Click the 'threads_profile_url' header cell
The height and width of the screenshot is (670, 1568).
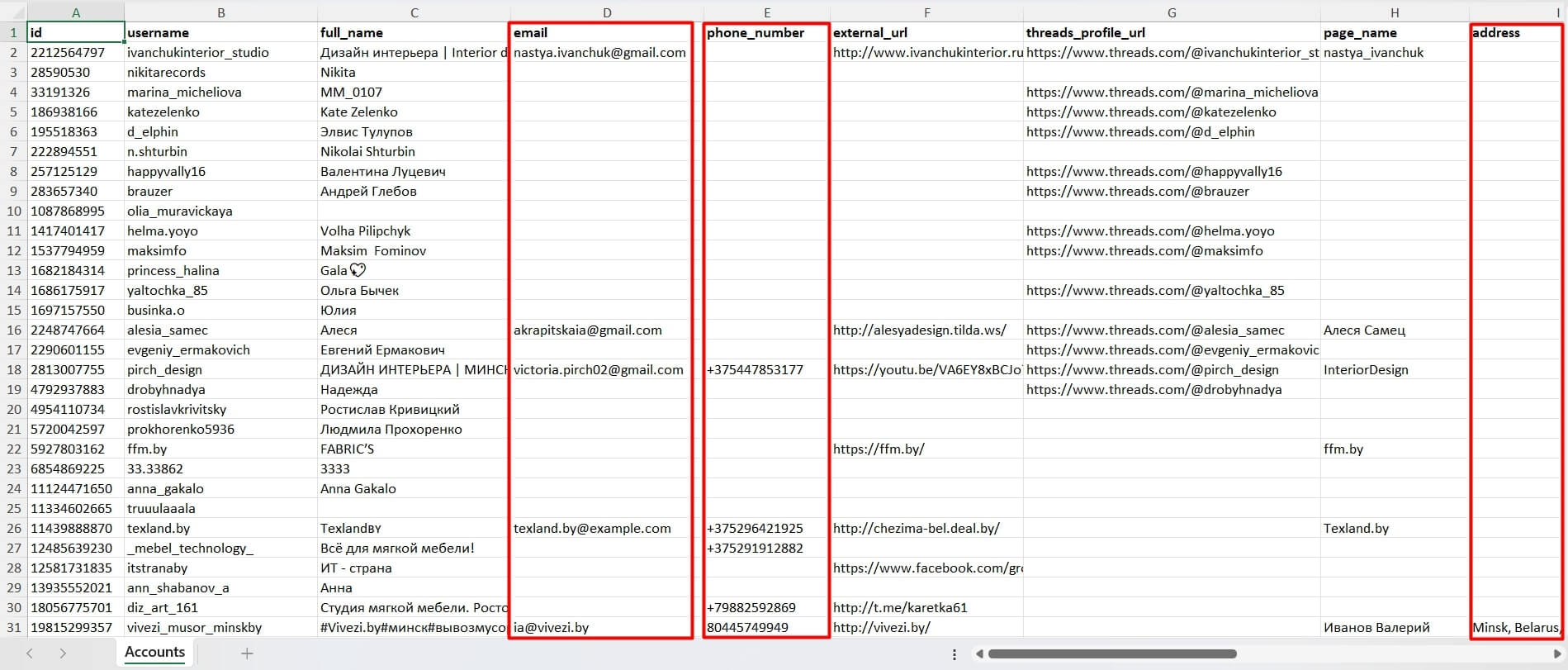pos(1172,32)
